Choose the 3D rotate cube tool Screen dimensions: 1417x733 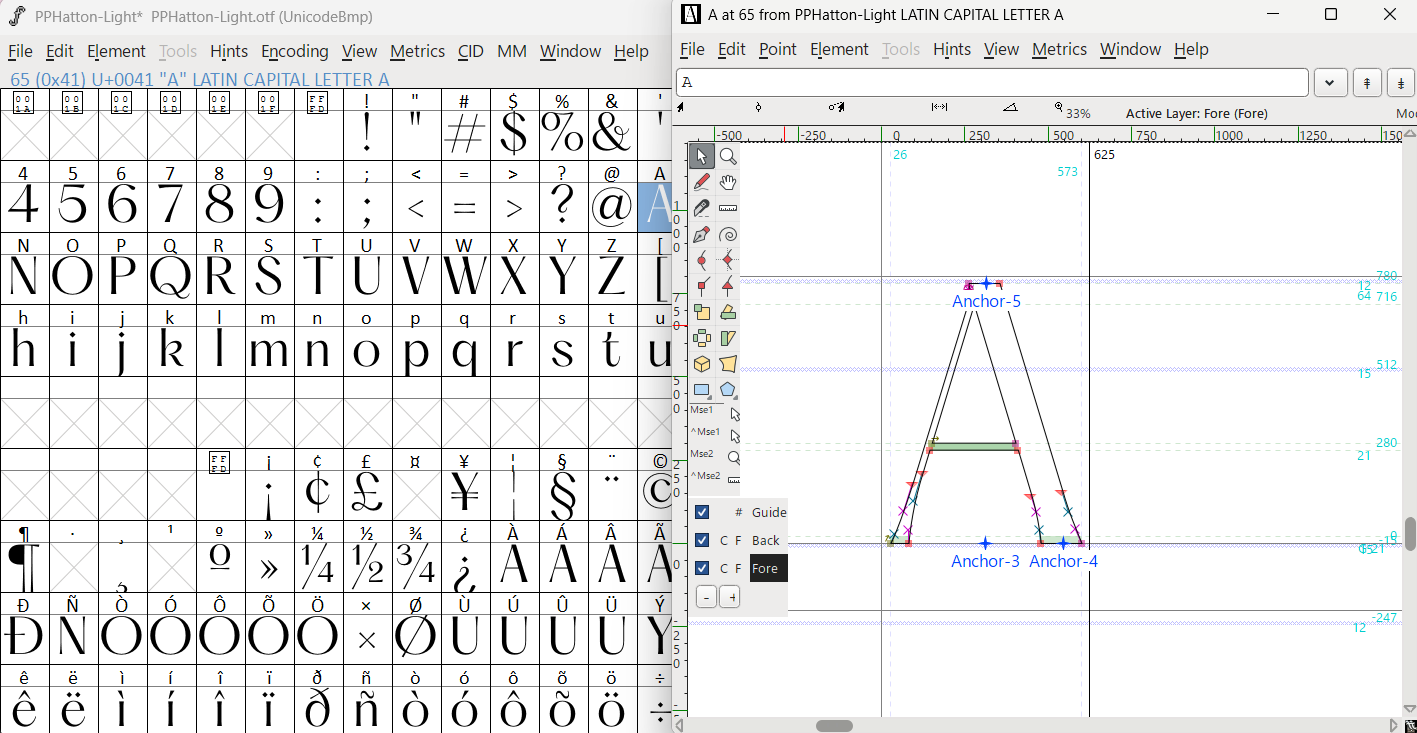pyautogui.click(x=702, y=364)
